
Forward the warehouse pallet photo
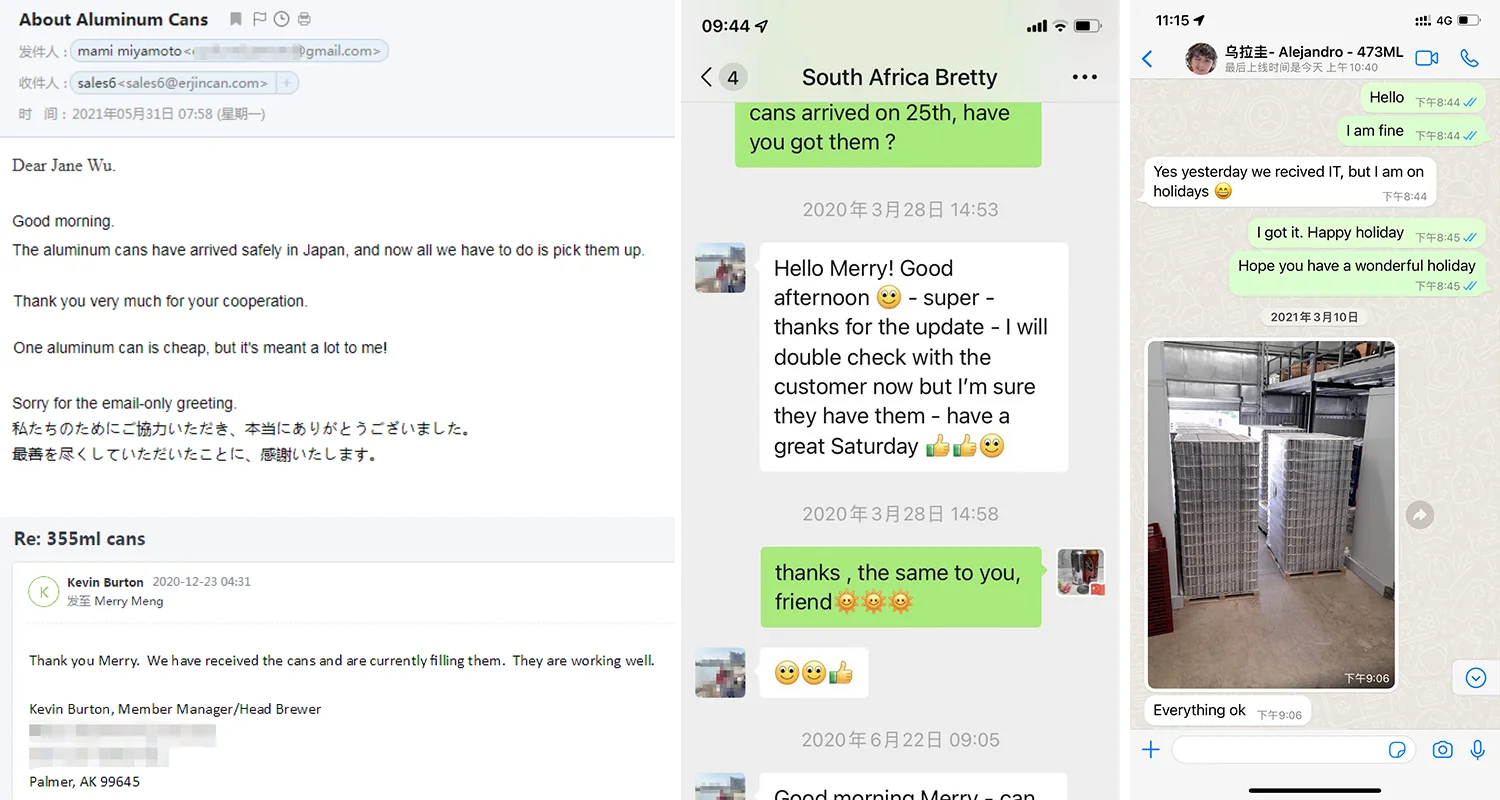coord(1419,515)
